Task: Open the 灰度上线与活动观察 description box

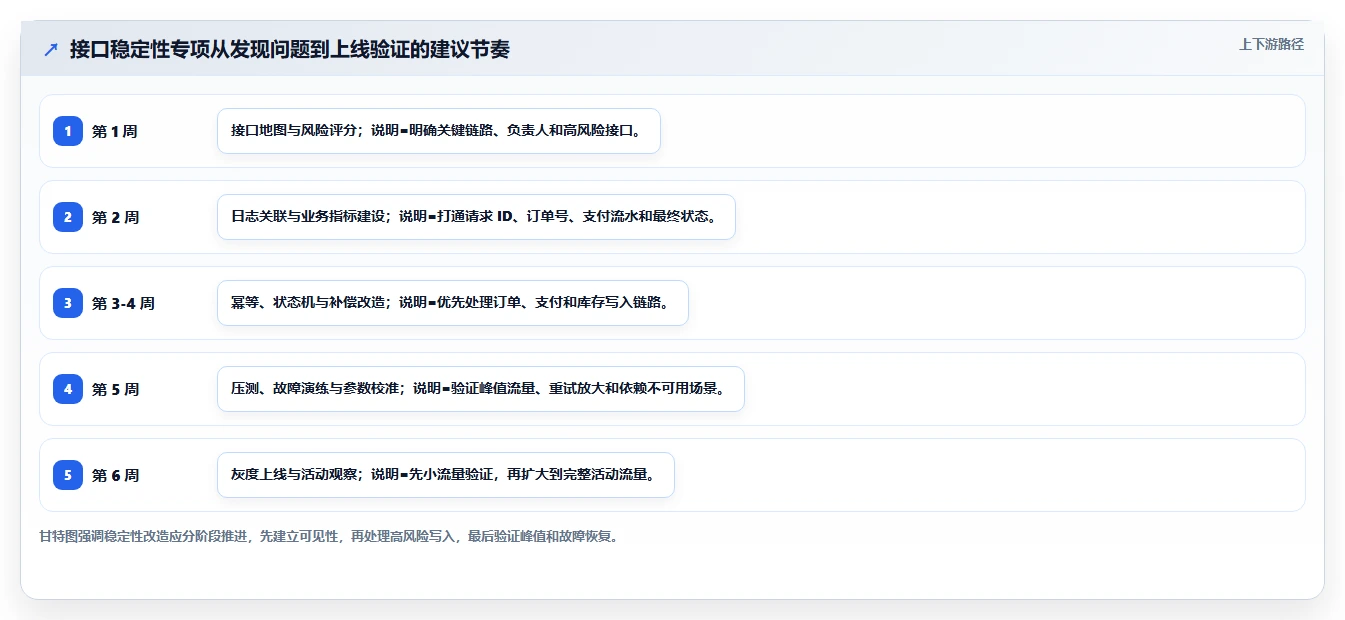Action: pos(446,475)
